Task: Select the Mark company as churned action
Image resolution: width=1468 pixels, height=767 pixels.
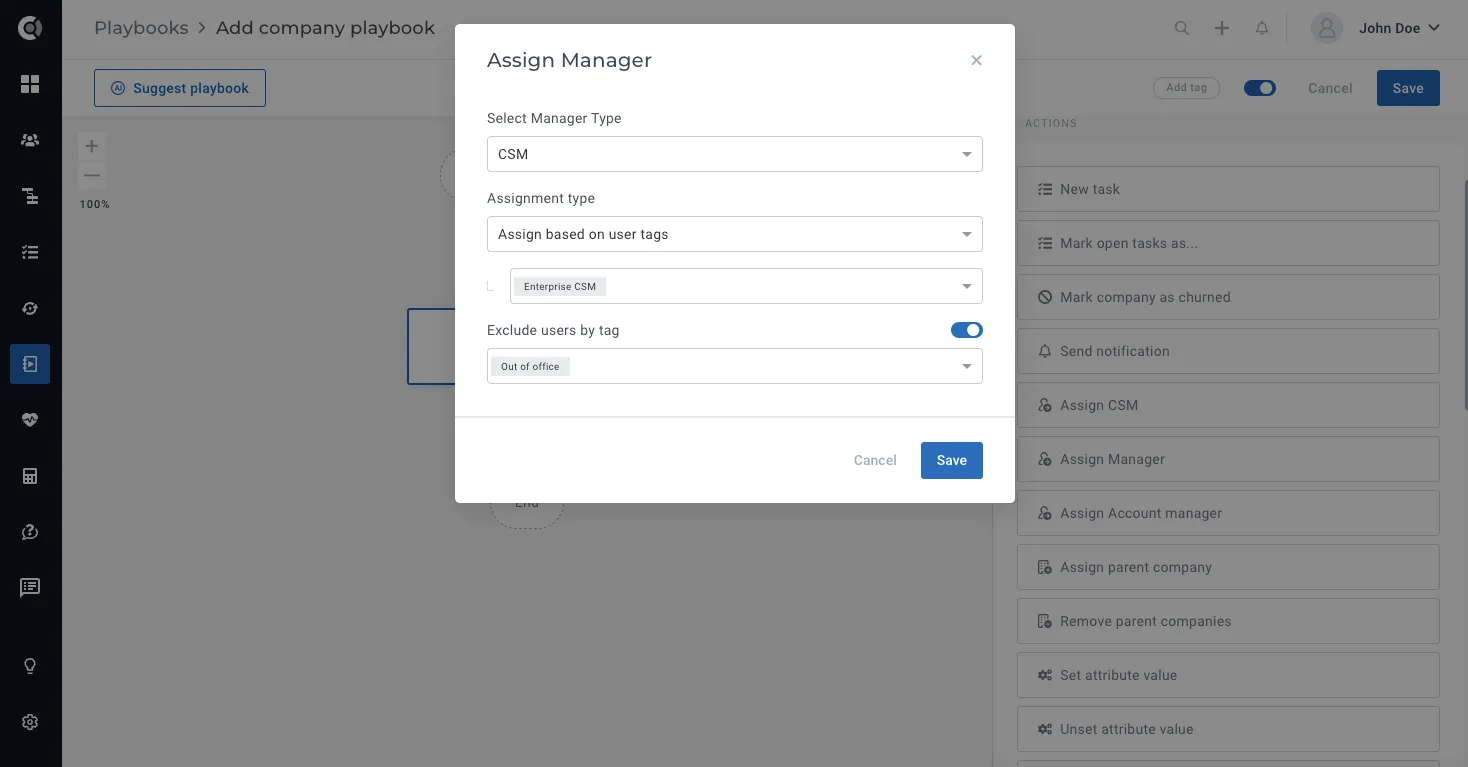Action: (x=1228, y=297)
